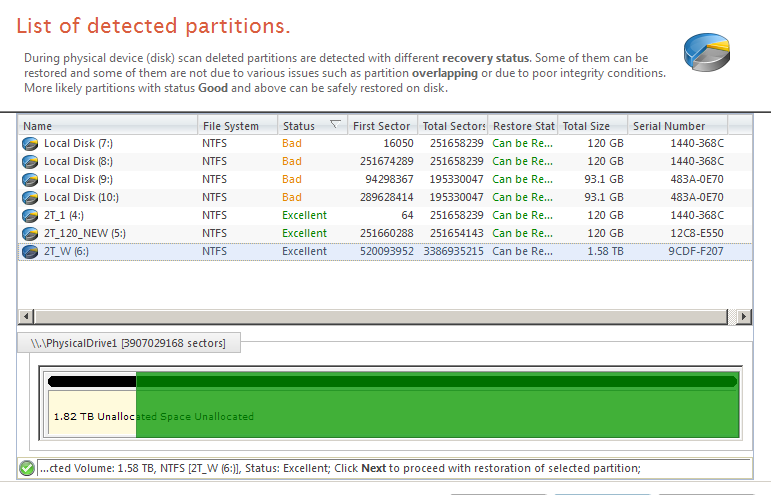The image size is (771, 495).
Task: Click Can be Re... status of 2T_1 (4:)
Action: click(x=522, y=216)
